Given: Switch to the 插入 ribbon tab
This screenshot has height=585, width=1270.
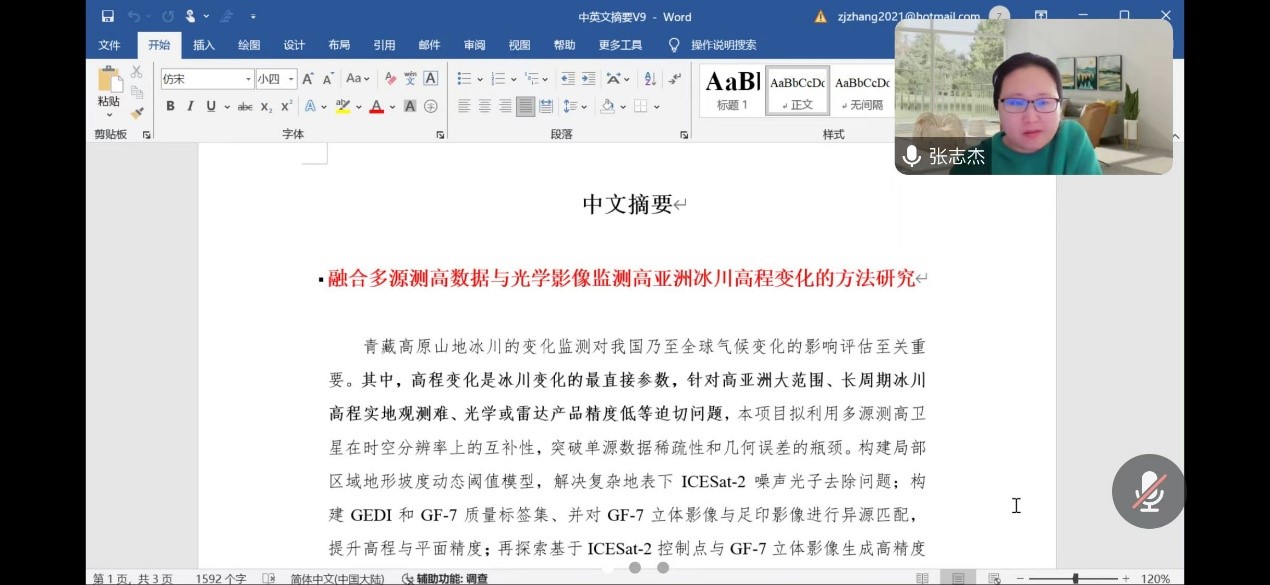Looking at the screenshot, I should 204,45.
